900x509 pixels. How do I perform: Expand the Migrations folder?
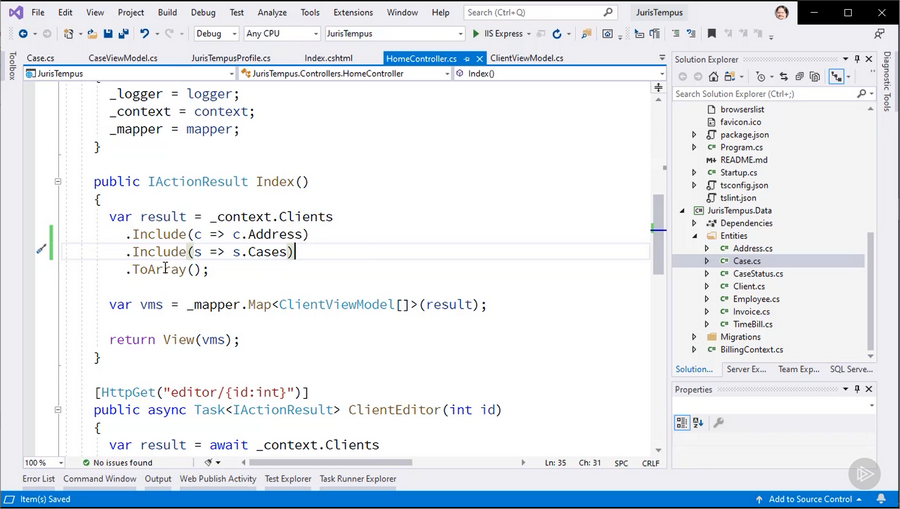tap(694, 337)
